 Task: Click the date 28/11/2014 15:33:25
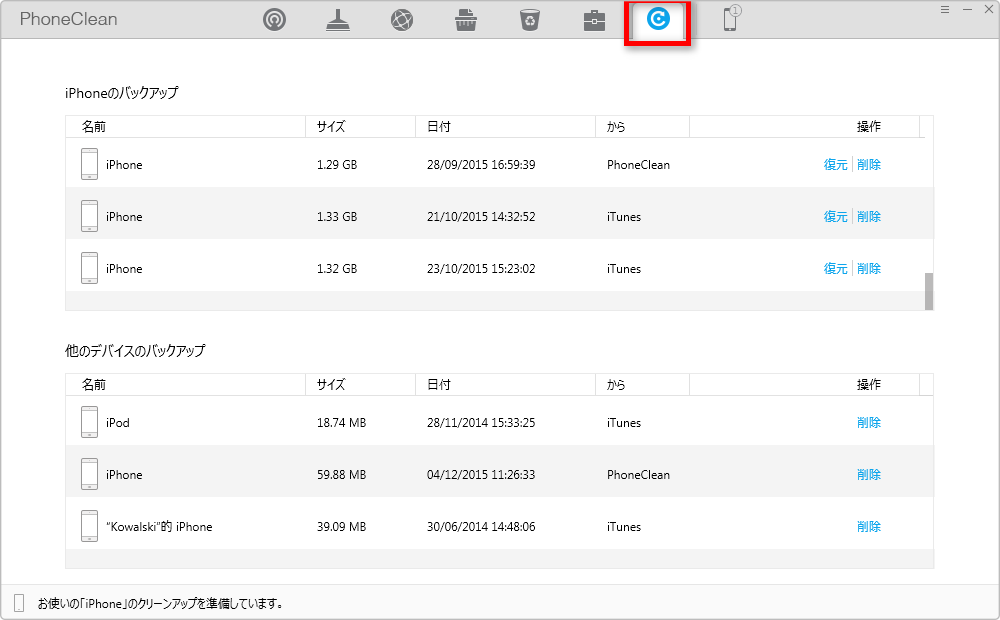pos(481,423)
